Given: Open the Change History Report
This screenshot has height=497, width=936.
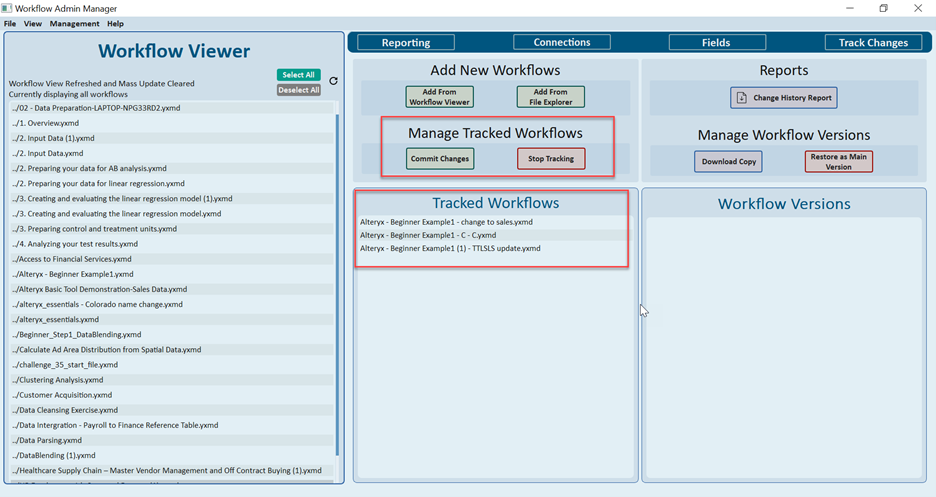Looking at the screenshot, I should click(783, 97).
